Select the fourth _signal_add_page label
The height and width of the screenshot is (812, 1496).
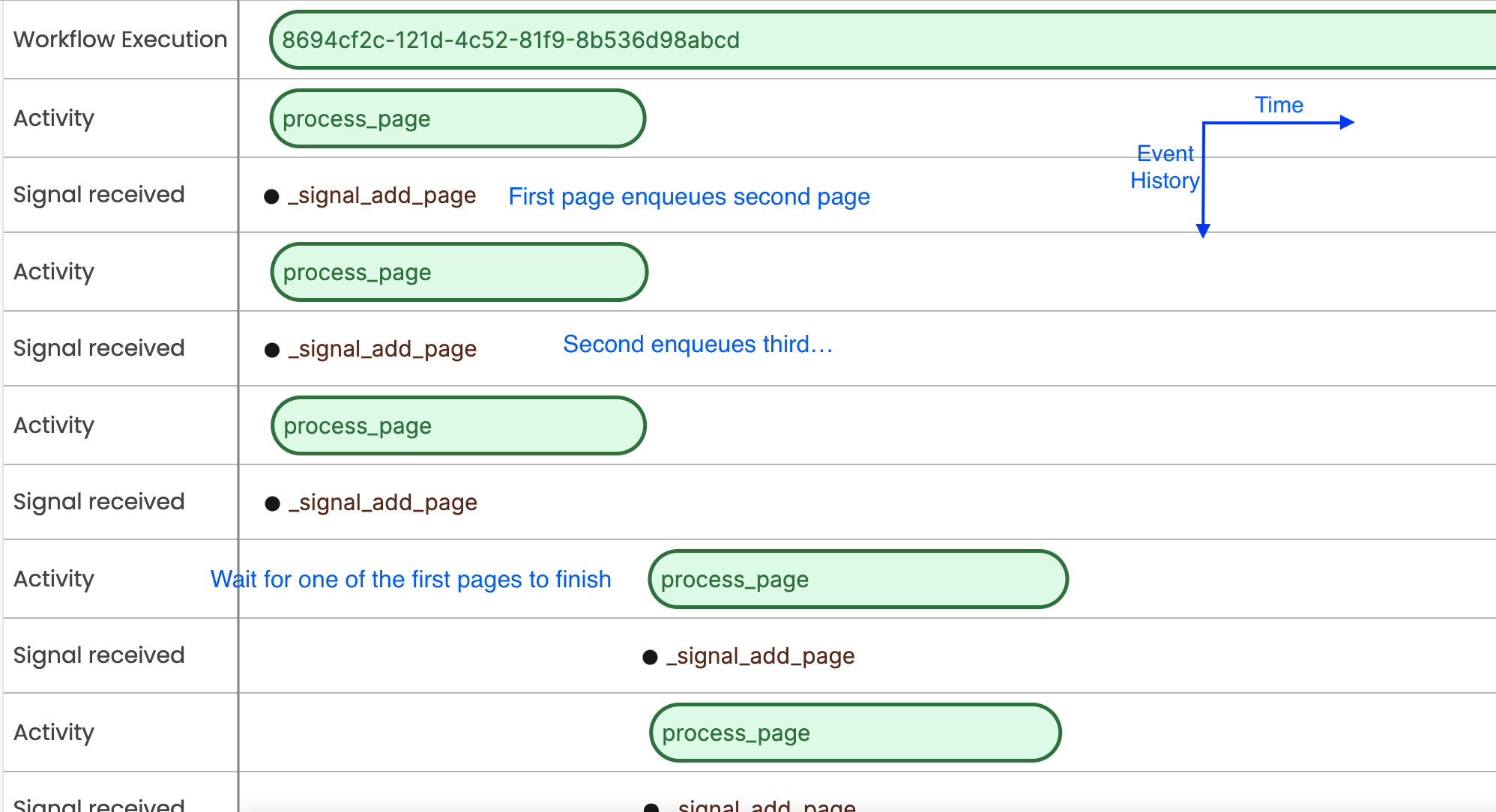pos(761,657)
